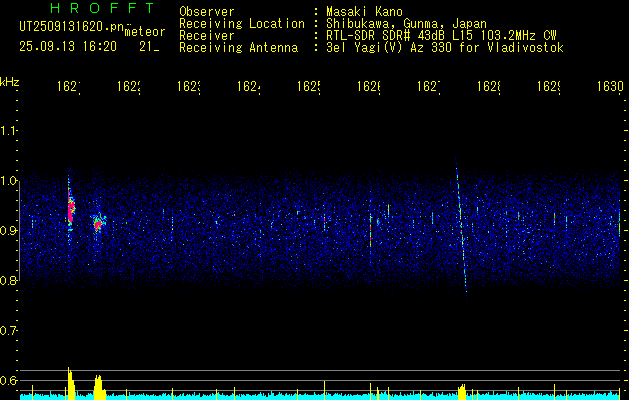Click the 1622 time axis label
This screenshot has height=400, width=629.
(x=128, y=86)
